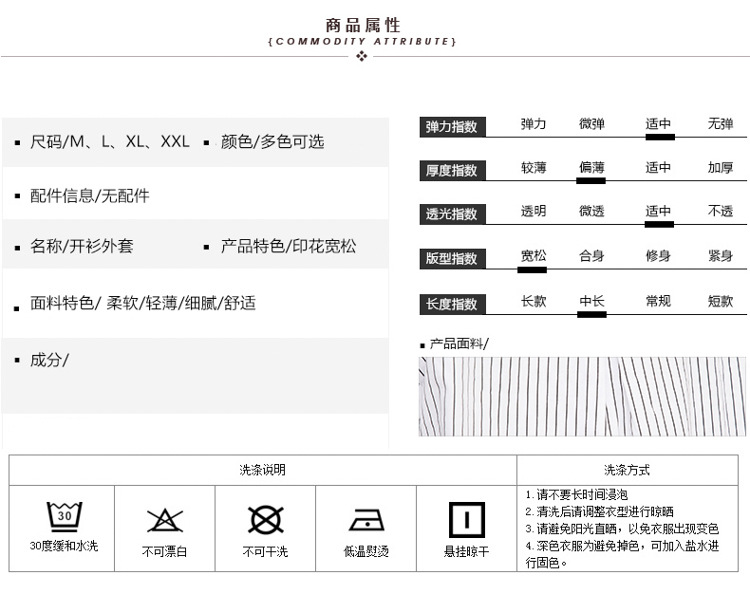
Task: Click the 不可漂白 crossed triangle icon
Action: [x=165, y=519]
